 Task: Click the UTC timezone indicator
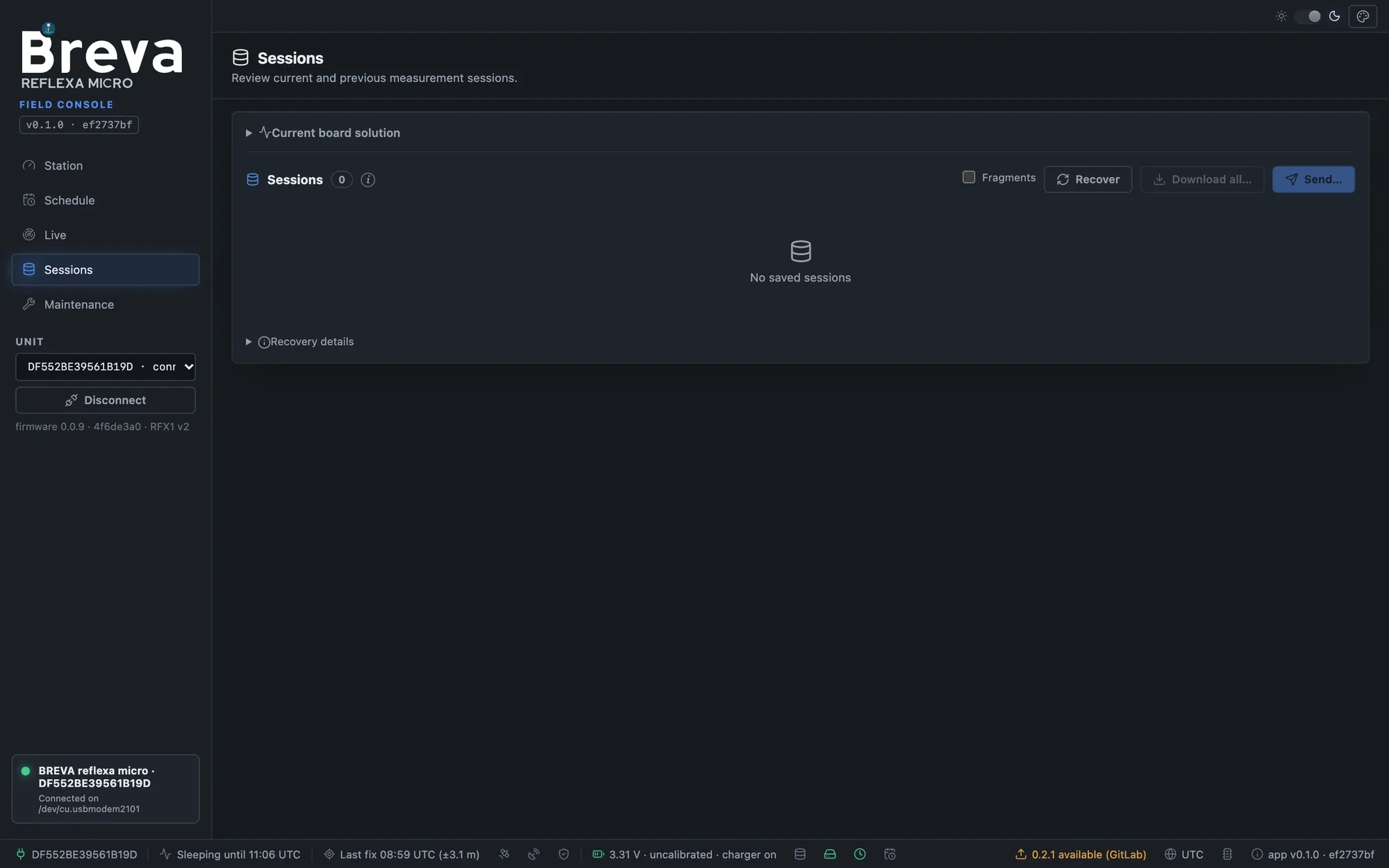point(1184,854)
